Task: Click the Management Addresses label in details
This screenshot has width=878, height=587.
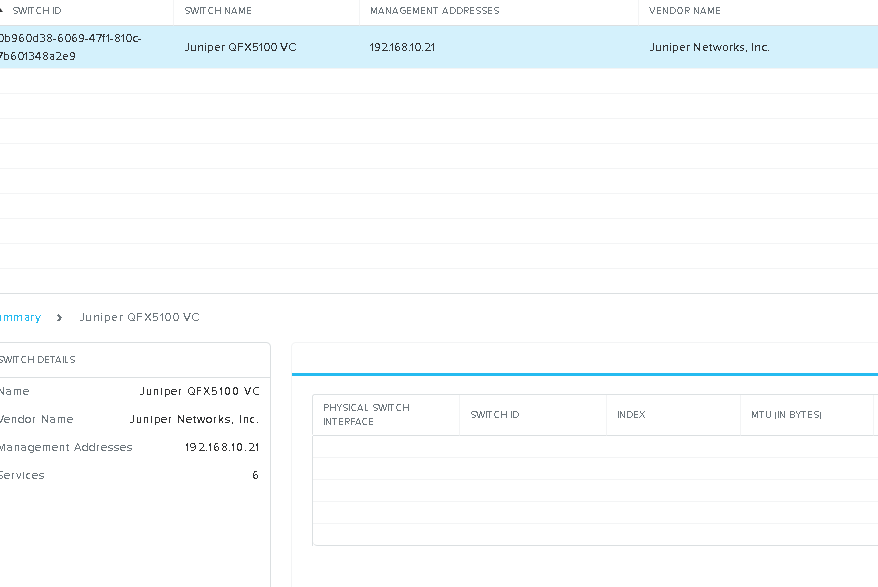Action: [x=66, y=447]
